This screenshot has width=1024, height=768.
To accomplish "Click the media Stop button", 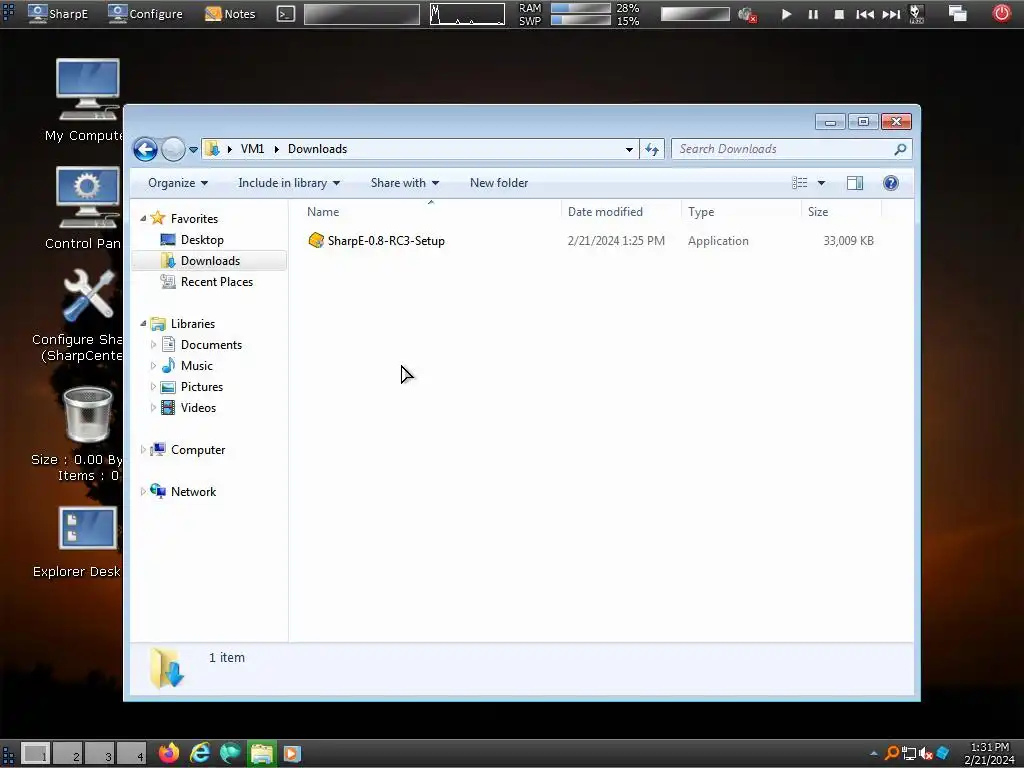I will click(x=839, y=14).
